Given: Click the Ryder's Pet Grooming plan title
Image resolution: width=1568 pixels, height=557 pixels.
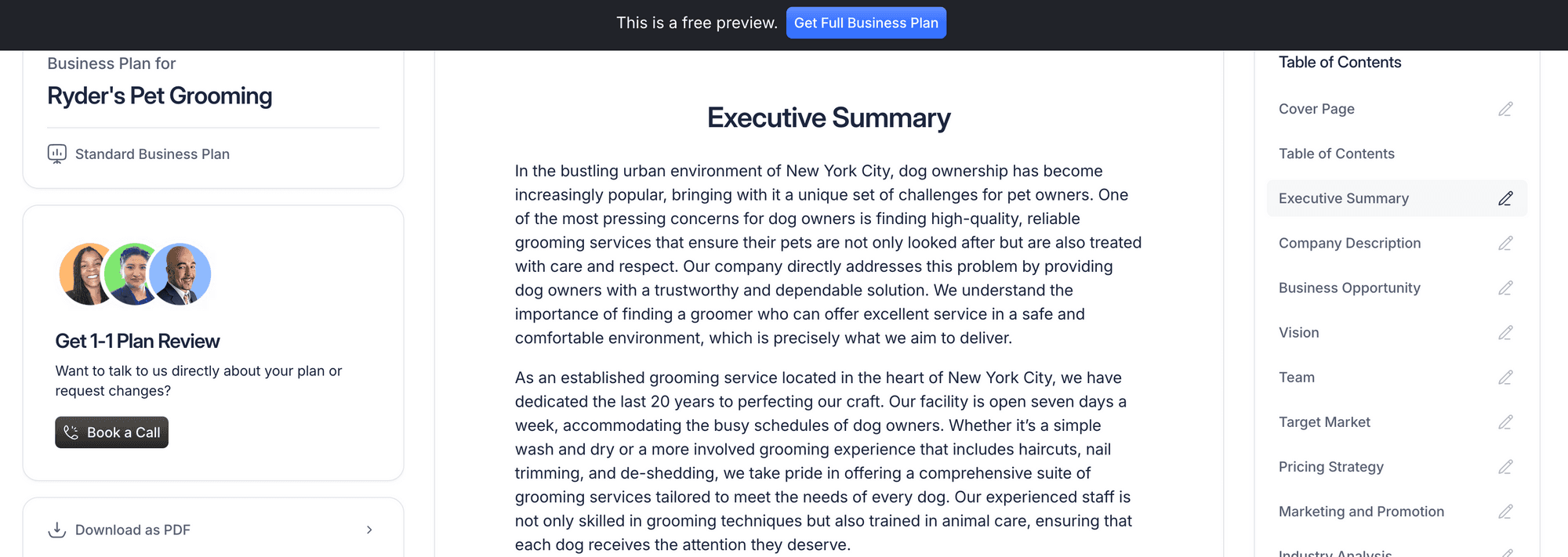Looking at the screenshot, I should pyautogui.click(x=160, y=96).
